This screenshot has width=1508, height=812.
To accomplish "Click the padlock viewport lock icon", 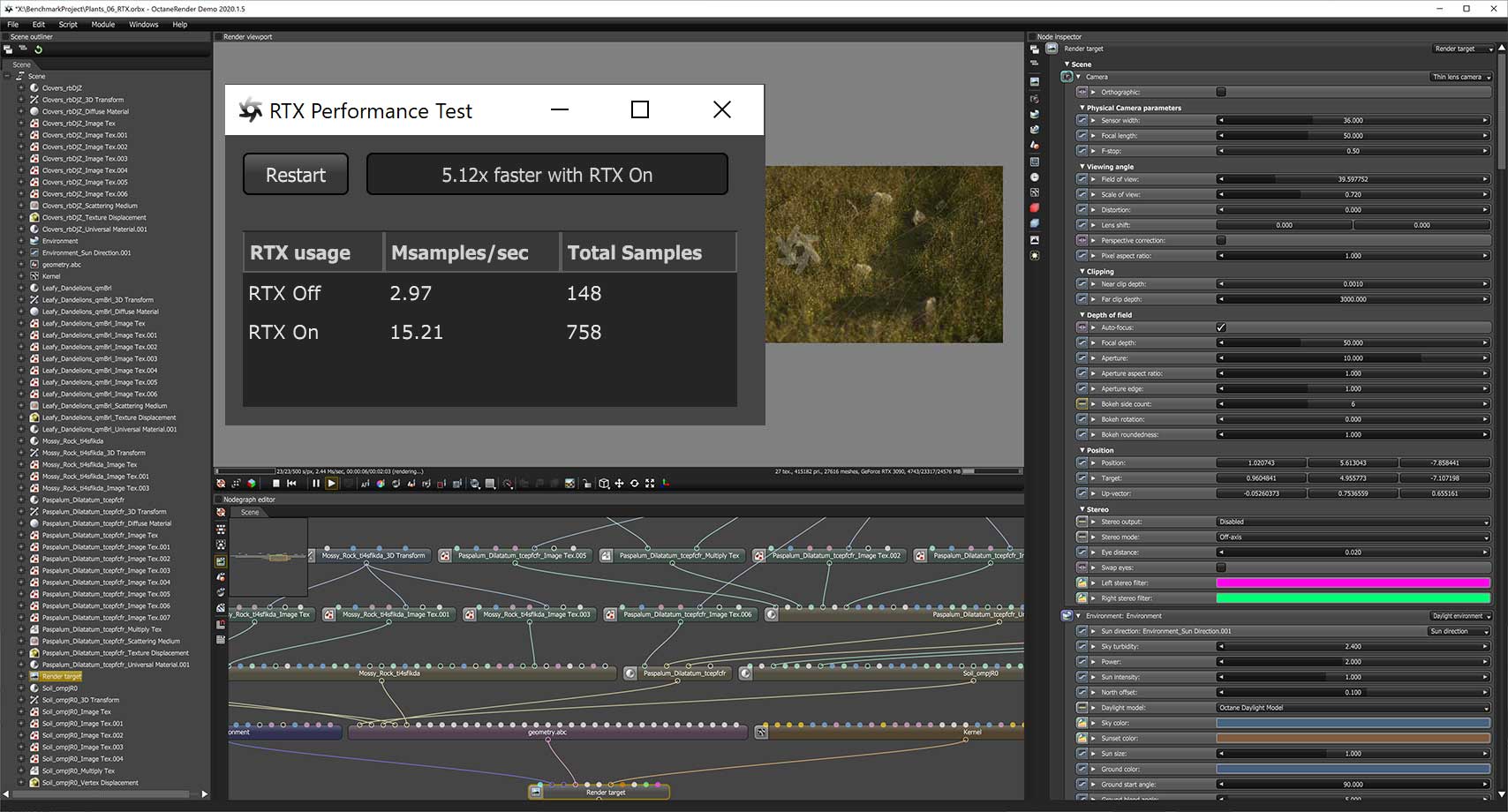I will click(x=587, y=484).
